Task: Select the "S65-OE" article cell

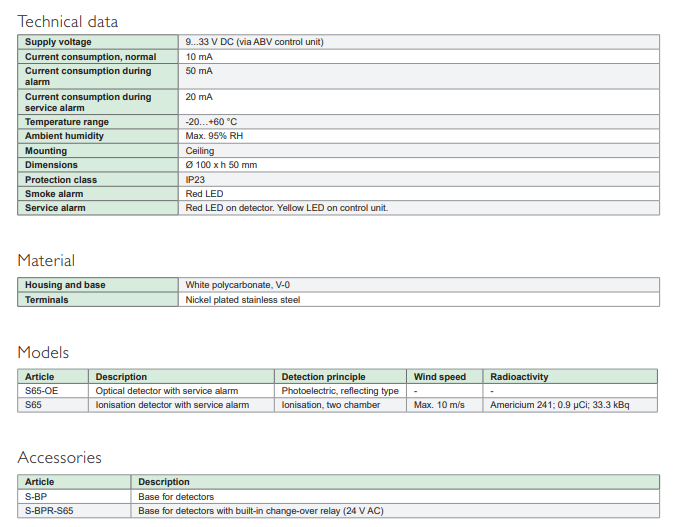Action: pos(42,391)
